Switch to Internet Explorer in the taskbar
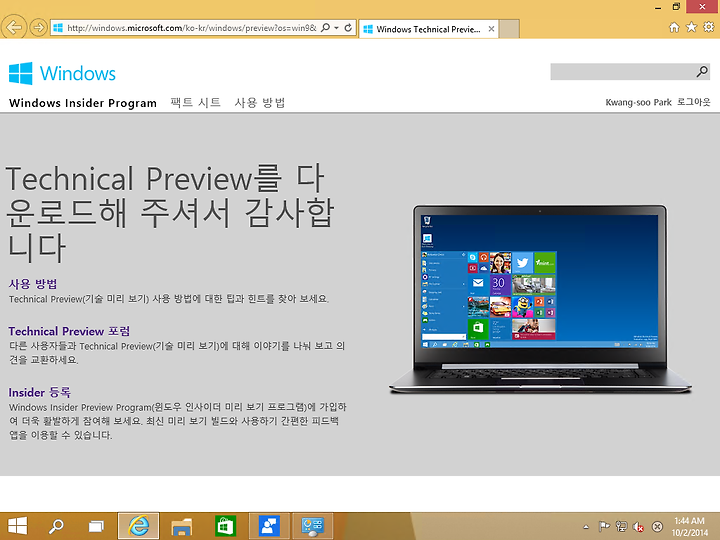The width and height of the screenshot is (720, 540). pyautogui.click(x=139, y=526)
